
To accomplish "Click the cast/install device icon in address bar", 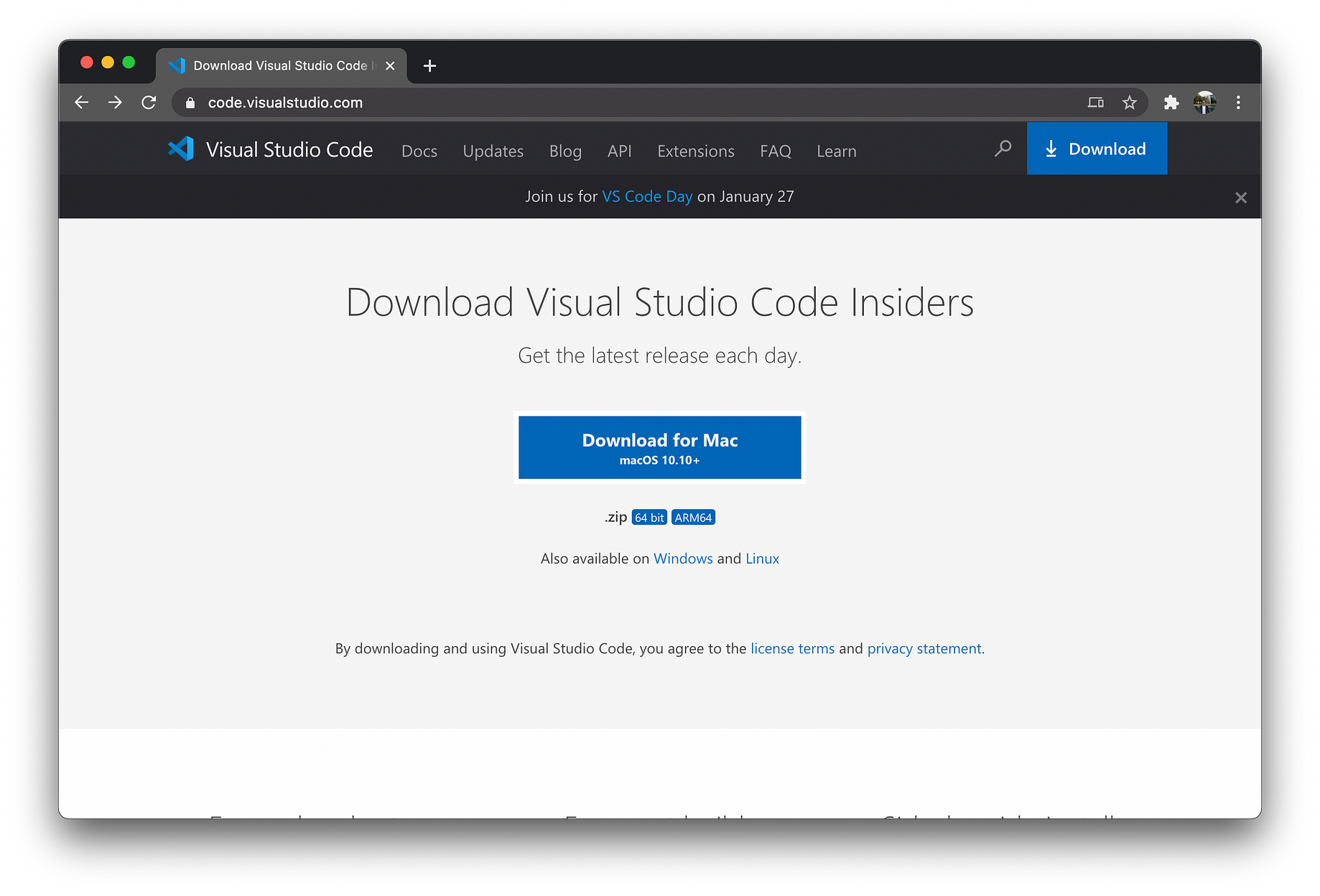I will [1095, 103].
